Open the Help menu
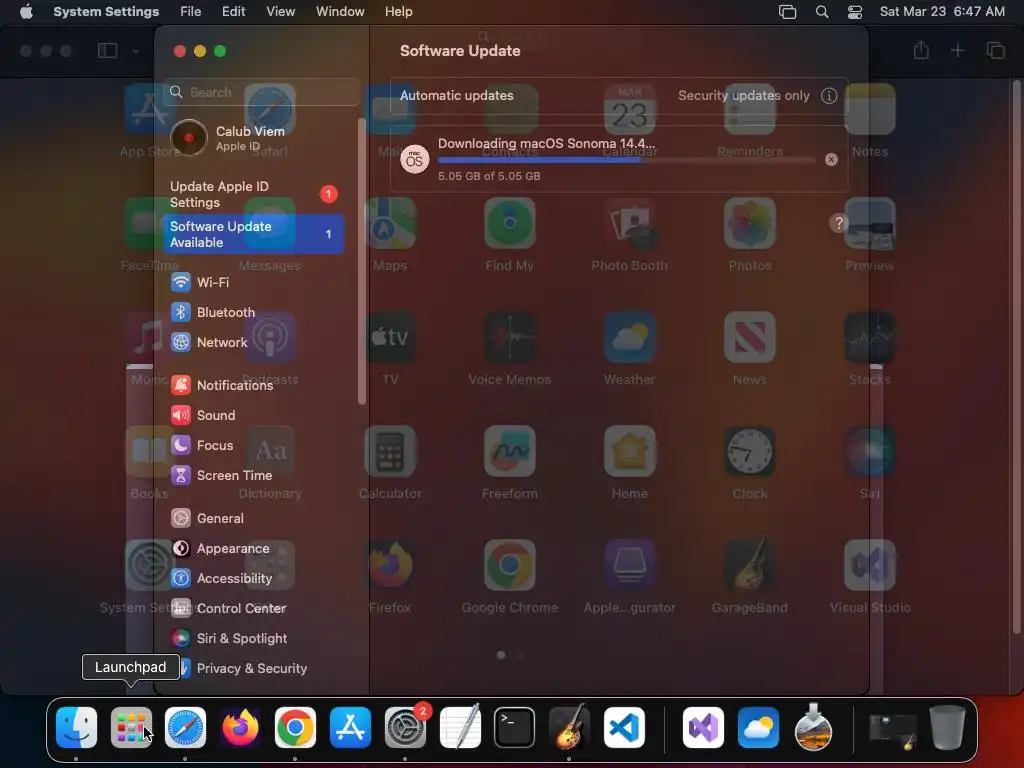This screenshot has height=768, width=1024. tap(398, 12)
